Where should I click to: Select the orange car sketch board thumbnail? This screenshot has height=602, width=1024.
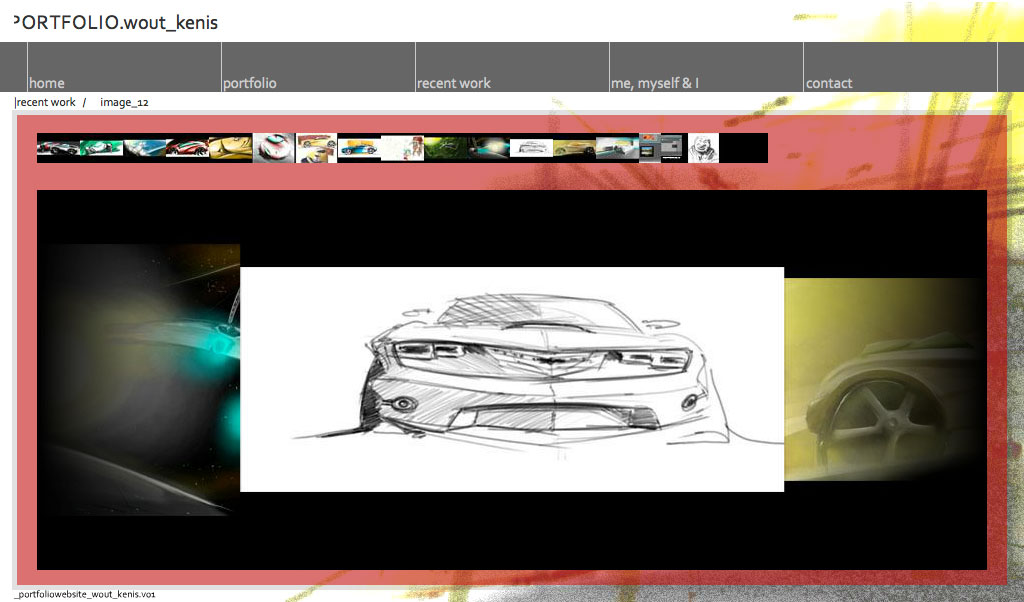[x=316, y=148]
